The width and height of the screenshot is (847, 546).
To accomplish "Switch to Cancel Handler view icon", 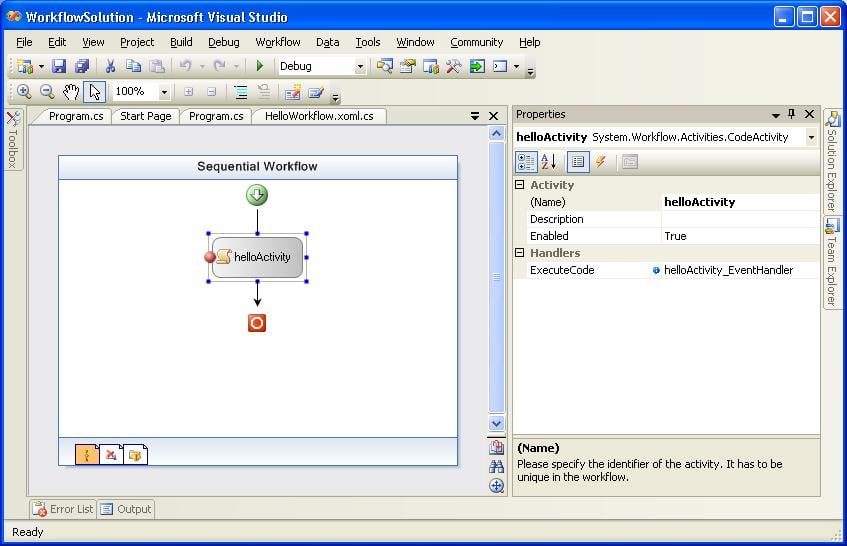I will click(111, 455).
